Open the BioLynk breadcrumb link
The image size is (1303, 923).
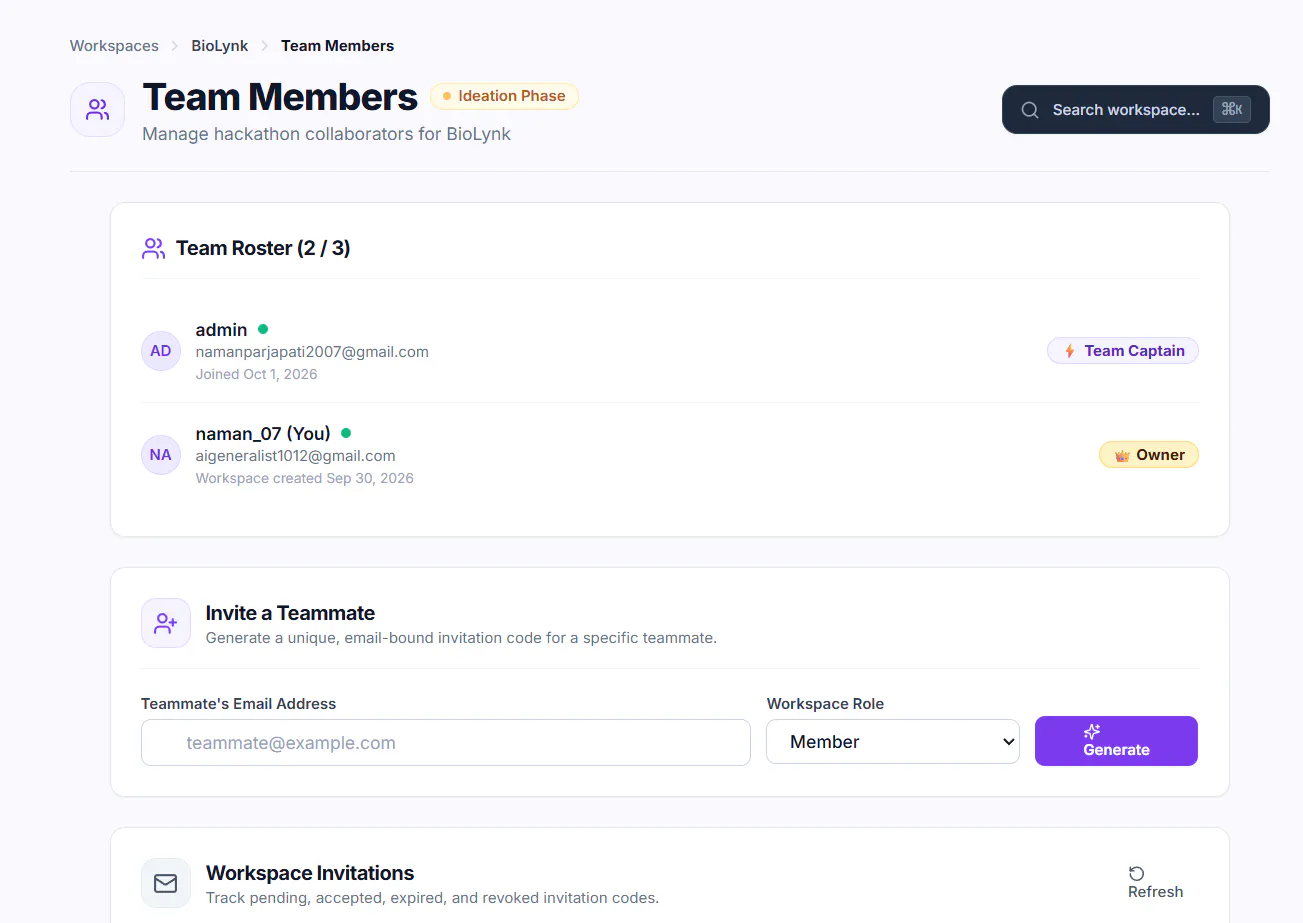pyautogui.click(x=220, y=46)
